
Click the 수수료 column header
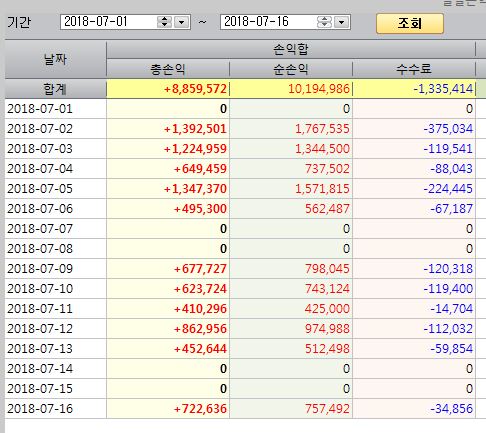(414, 69)
